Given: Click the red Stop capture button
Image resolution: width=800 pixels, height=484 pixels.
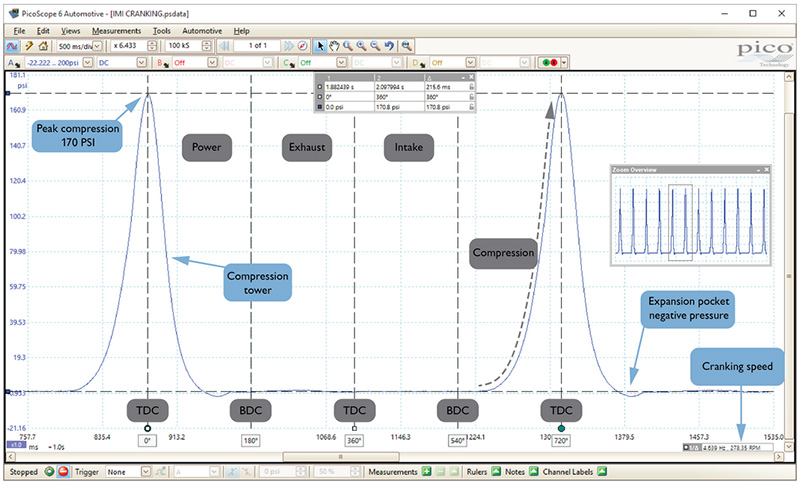Looking at the screenshot, I should (x=63, y=472).
